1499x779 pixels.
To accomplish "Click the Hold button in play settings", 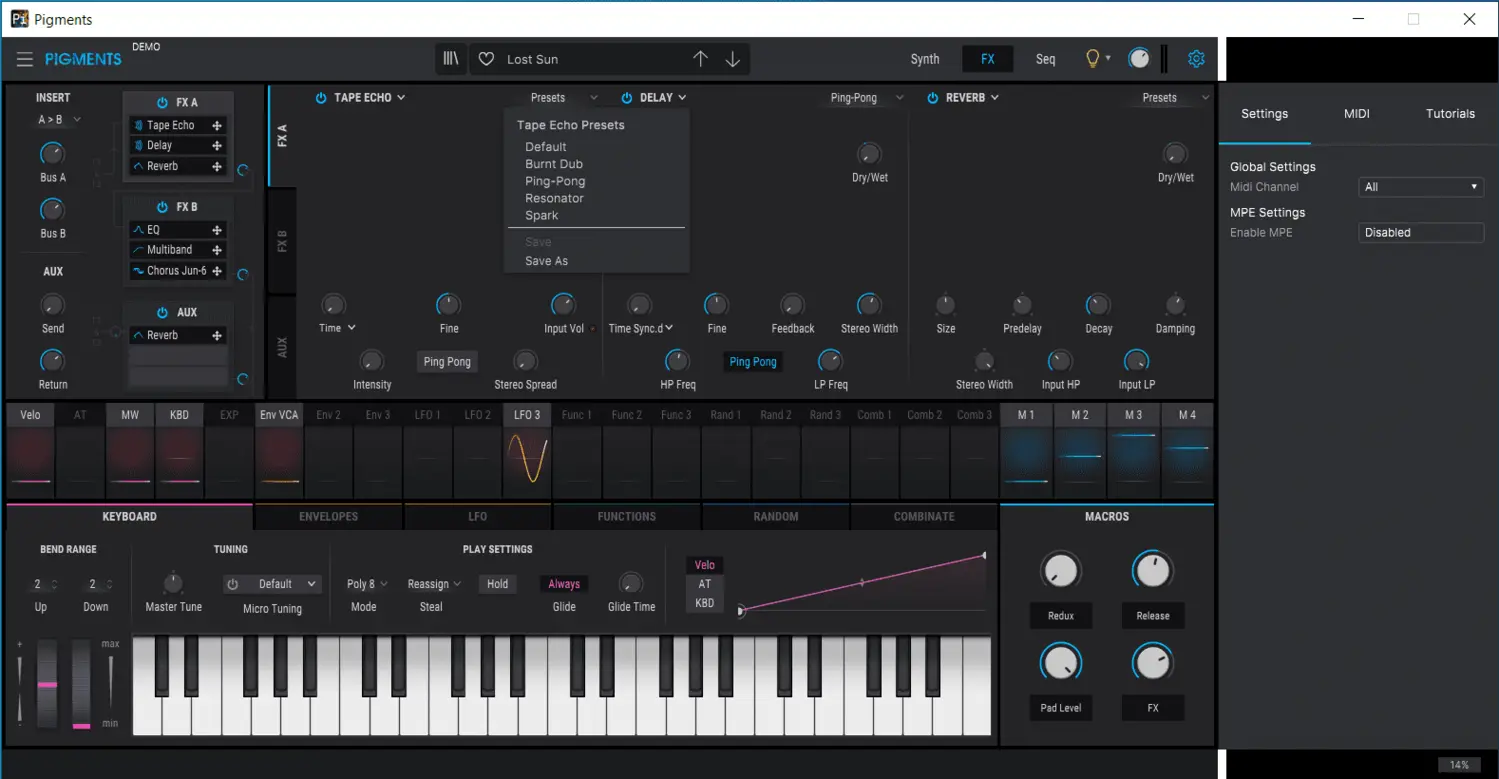I will click(x=498, y=584).
